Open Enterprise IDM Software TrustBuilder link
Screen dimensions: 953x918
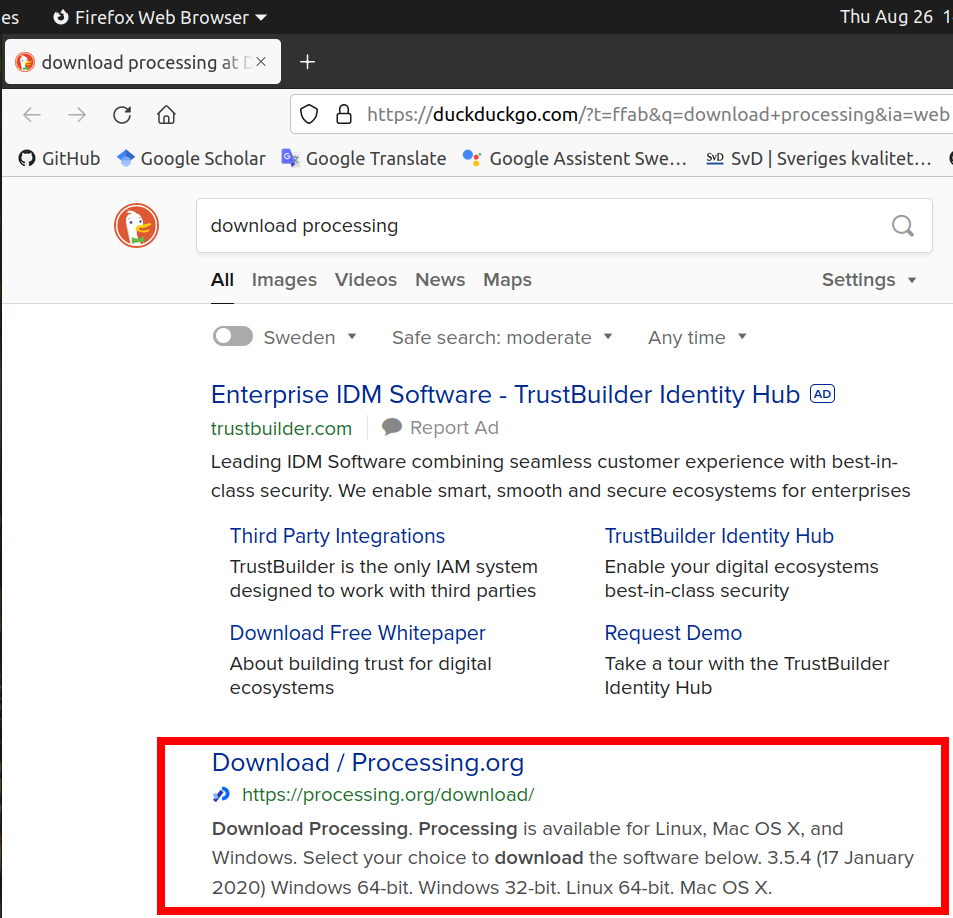[x=505, y=395]
